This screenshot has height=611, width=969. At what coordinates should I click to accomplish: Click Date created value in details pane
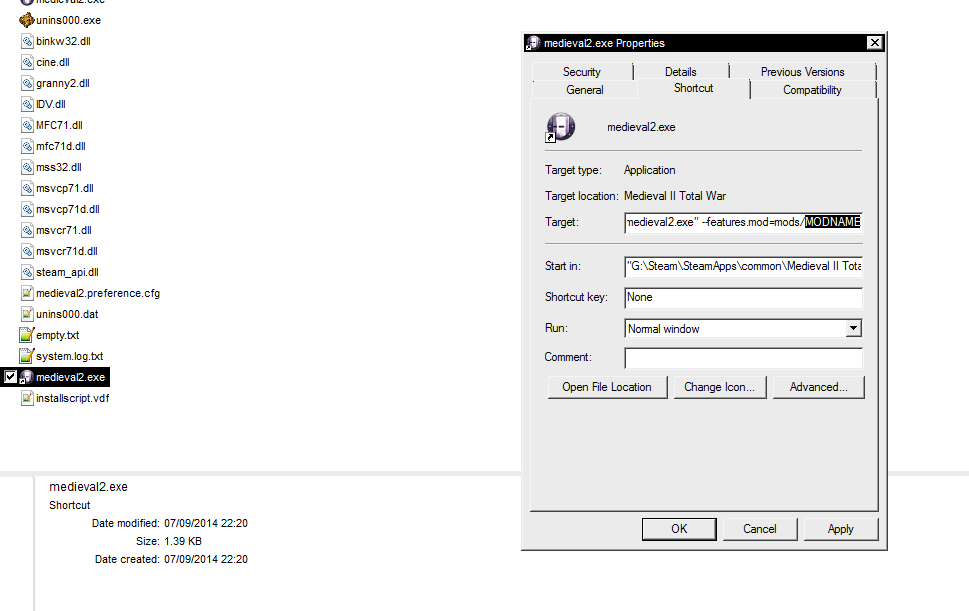206,559
